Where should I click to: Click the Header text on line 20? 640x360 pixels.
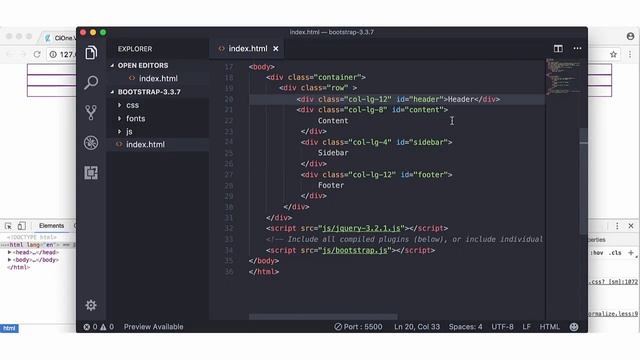461,99
